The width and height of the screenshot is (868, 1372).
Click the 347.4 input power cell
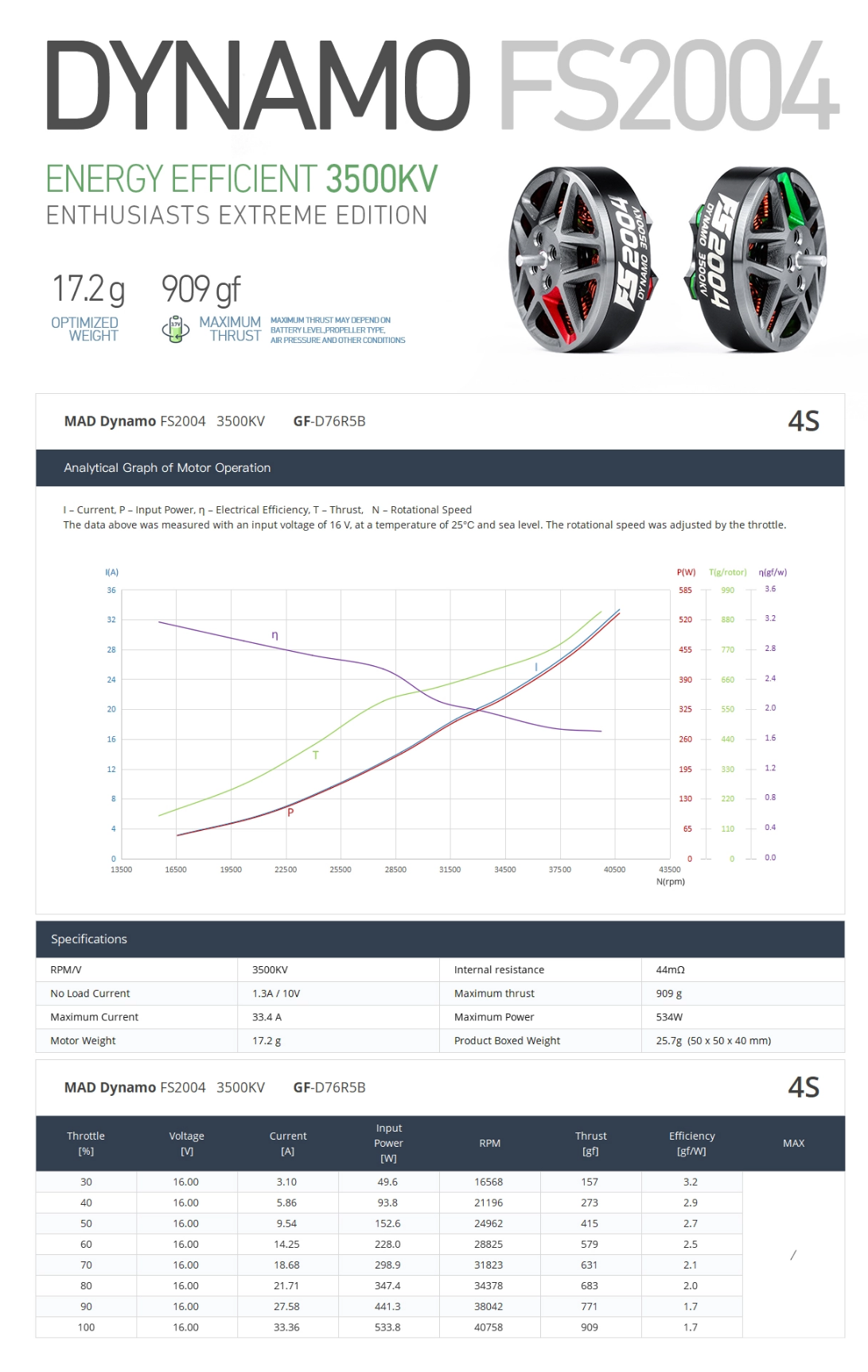pos(387,1286)
